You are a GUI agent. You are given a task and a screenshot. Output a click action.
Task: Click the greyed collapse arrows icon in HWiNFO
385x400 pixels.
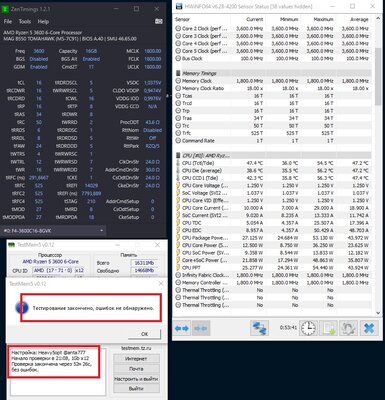pyautogui.click(x=201, y=328)
